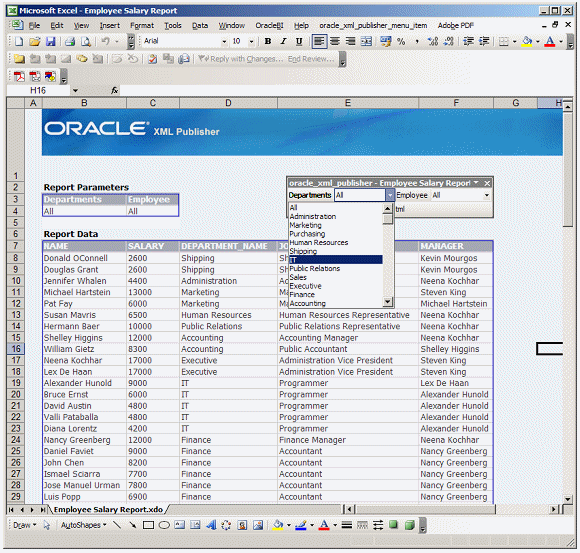Click the Insert WordArt icon
Screen dimensions: 580x553
pos(211,525)
